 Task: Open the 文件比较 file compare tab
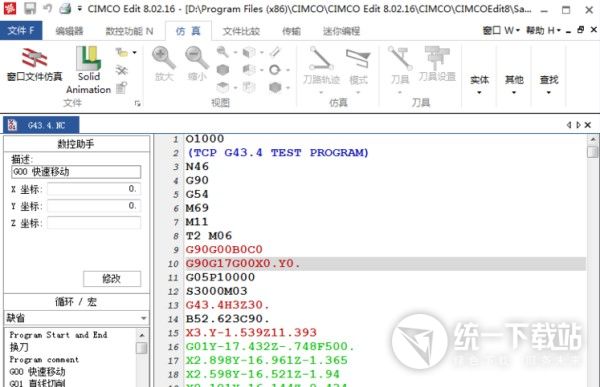241,31
